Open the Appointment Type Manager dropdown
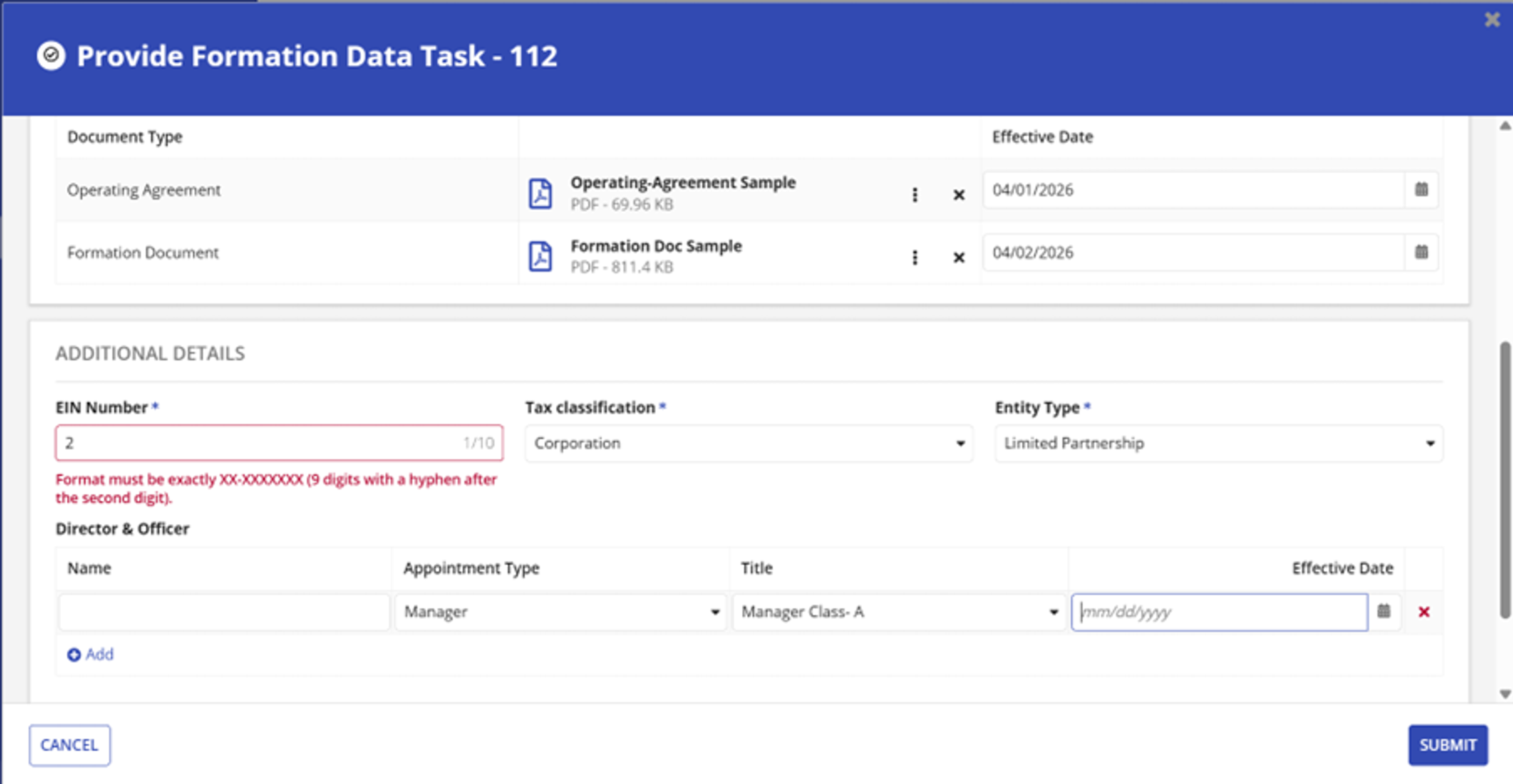Screen dimensions: 1513x784 [560, 612]
